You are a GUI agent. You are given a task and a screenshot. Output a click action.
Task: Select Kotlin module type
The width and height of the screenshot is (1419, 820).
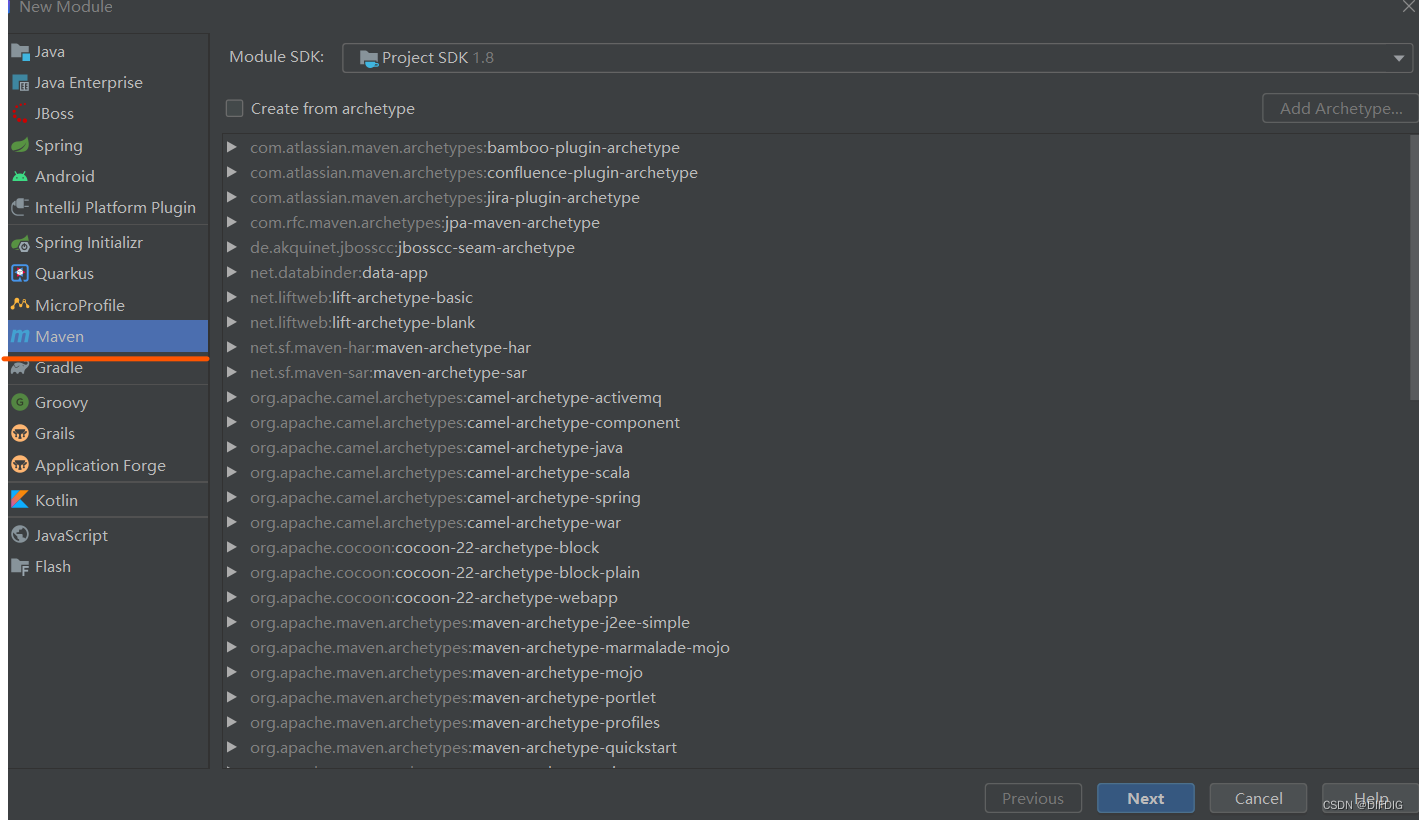[x=108, y=500]
